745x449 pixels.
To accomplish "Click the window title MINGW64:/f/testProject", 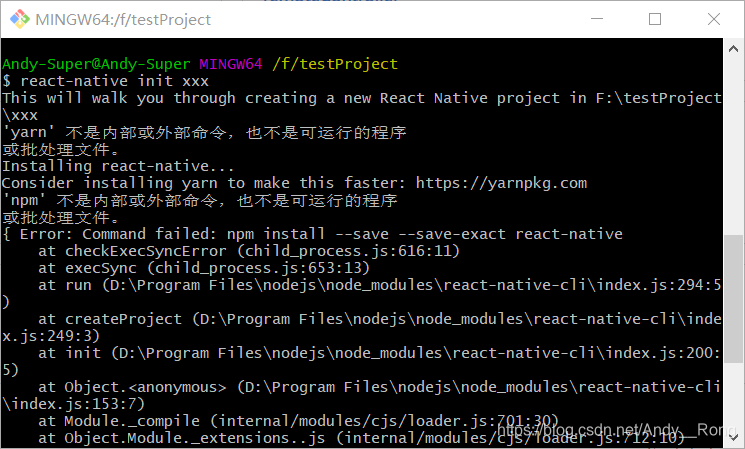I will pyautogui.click(x=123, y=19).
